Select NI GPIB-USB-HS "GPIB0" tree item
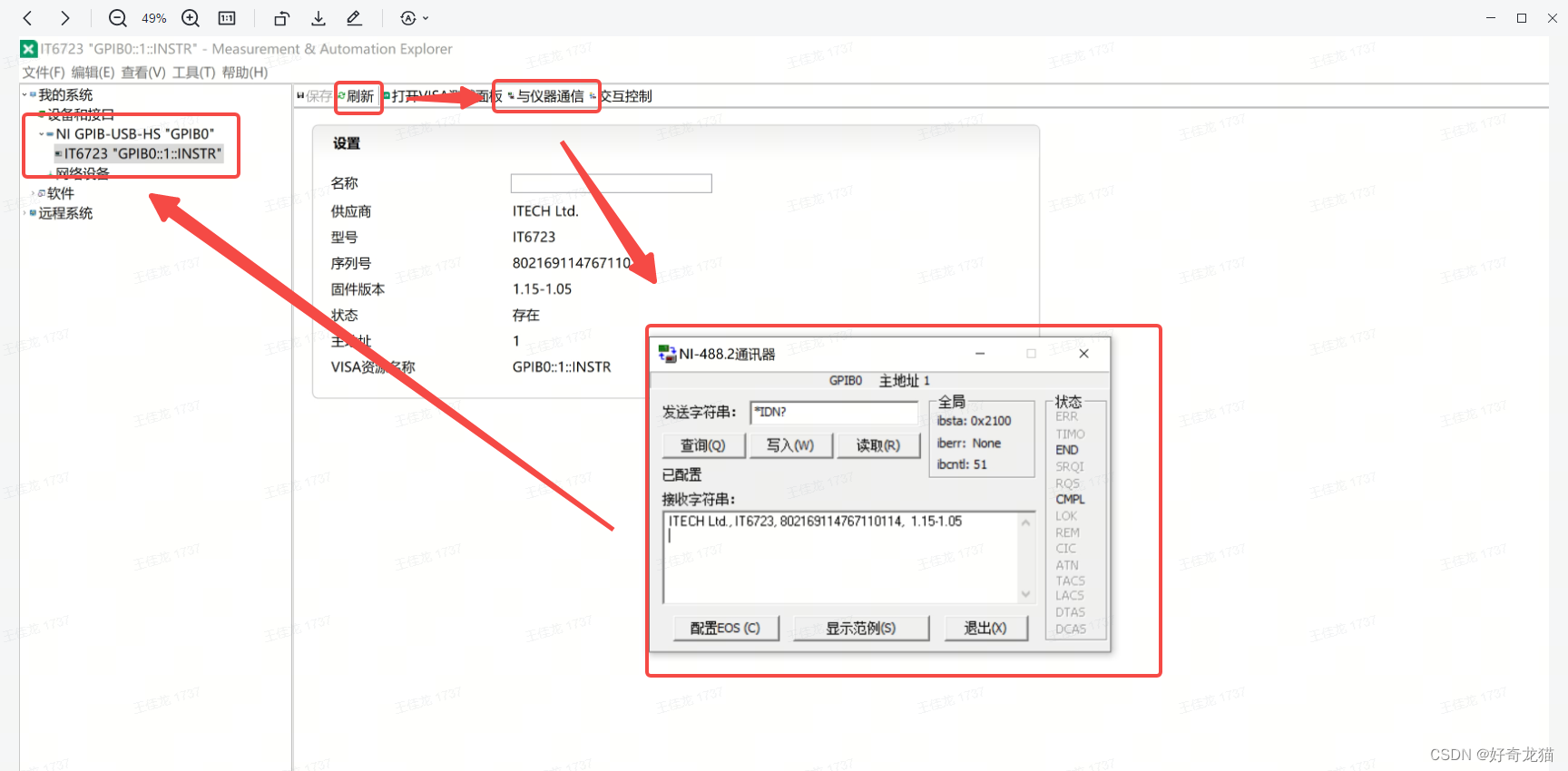The width and height of the screenshot is (1568, 771). (135, 134)
